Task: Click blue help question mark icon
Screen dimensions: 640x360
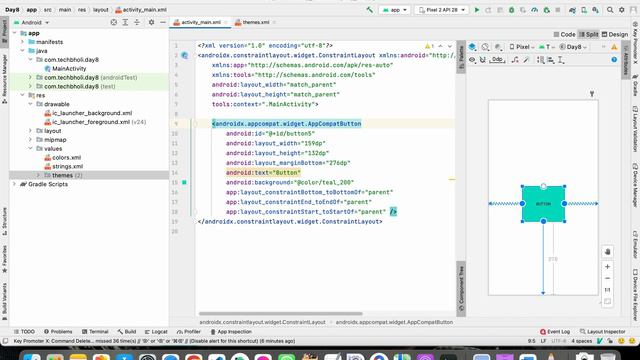Action: (614, 60)
